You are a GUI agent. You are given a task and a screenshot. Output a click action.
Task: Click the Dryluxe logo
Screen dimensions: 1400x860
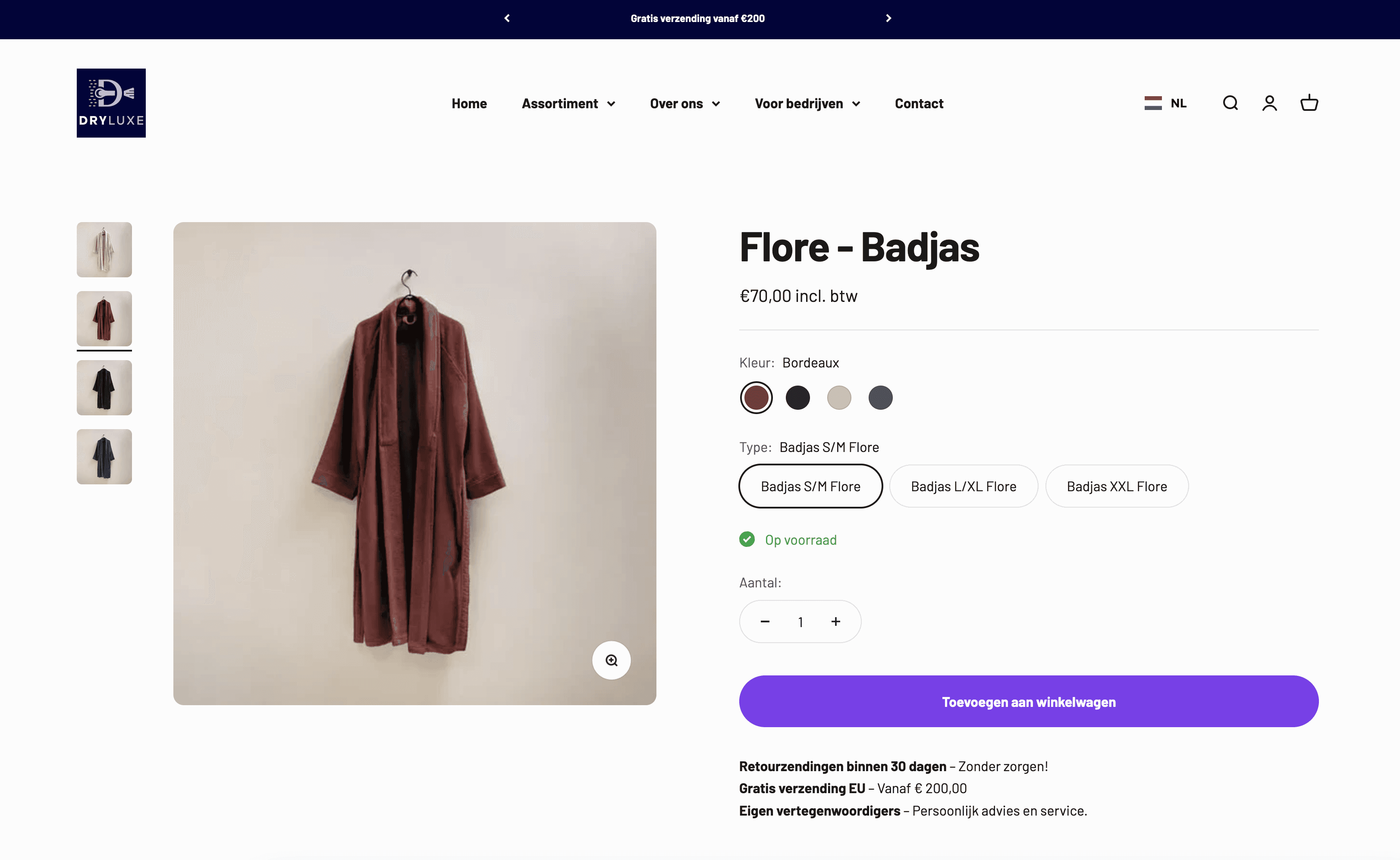tap(111, 103)
